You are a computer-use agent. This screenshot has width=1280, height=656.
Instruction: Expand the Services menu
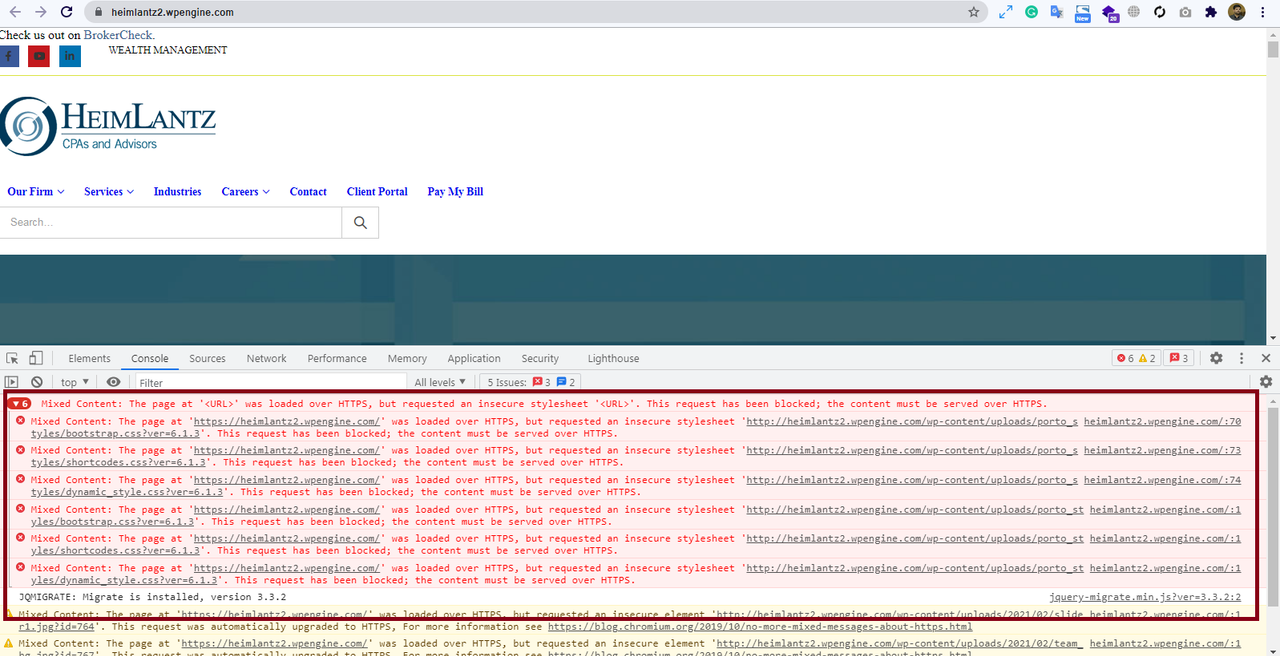click(x=109, y=192)
